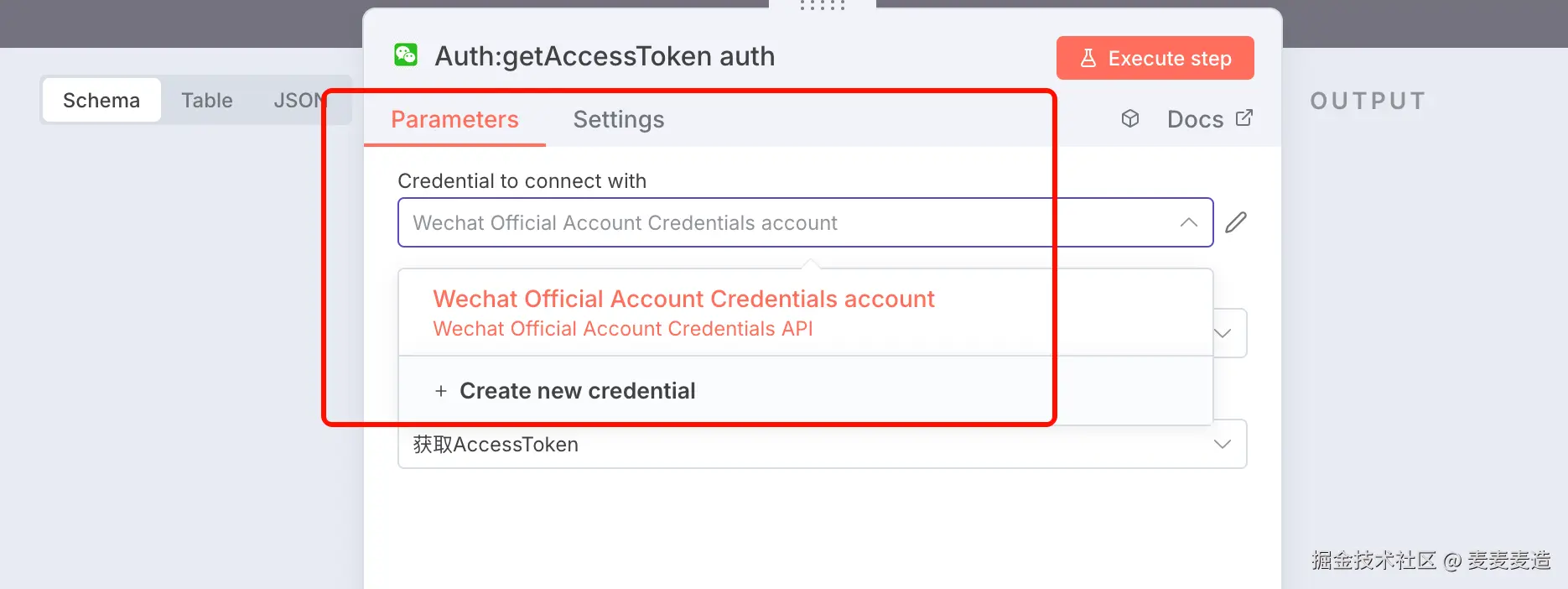Click the plus icon for new credential
The height and width of the screenshot is (589, 1568).
tap(441, 391)
